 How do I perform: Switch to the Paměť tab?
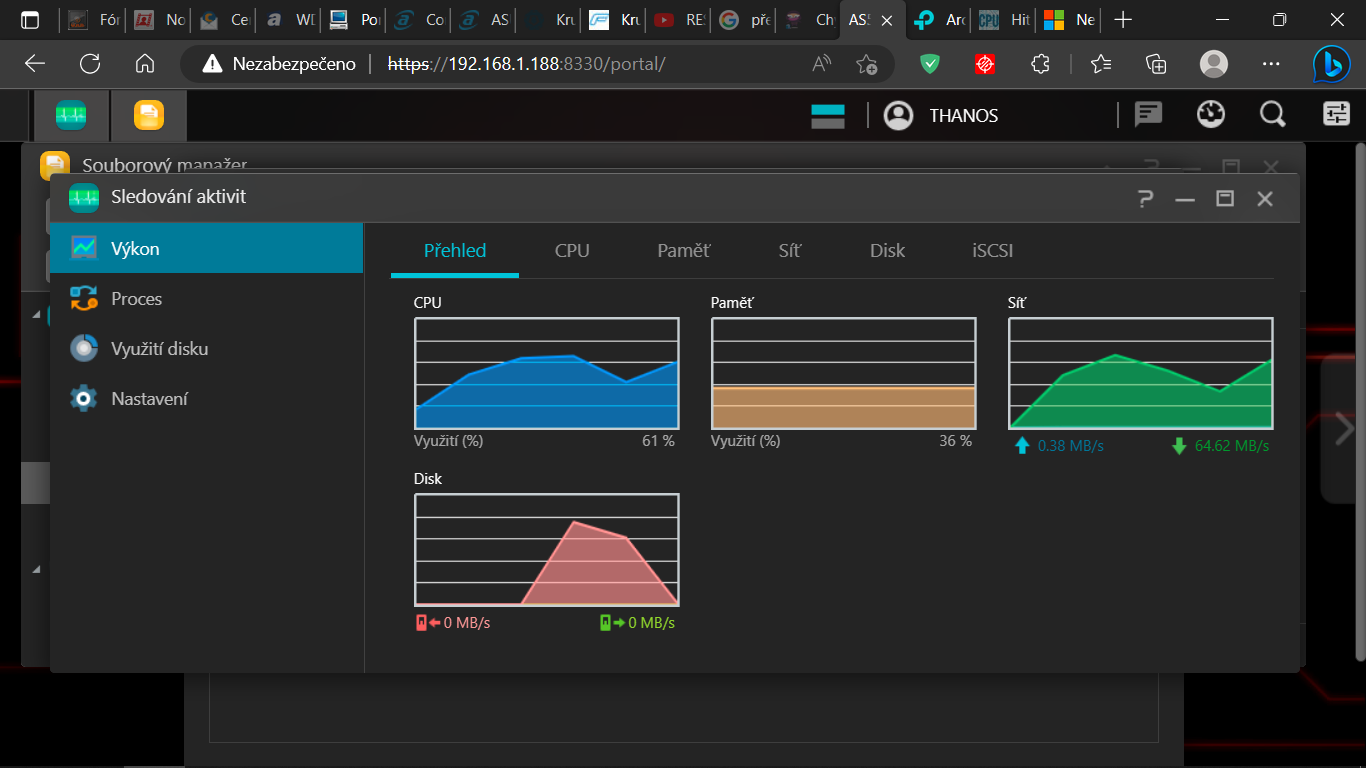[684, 251]
